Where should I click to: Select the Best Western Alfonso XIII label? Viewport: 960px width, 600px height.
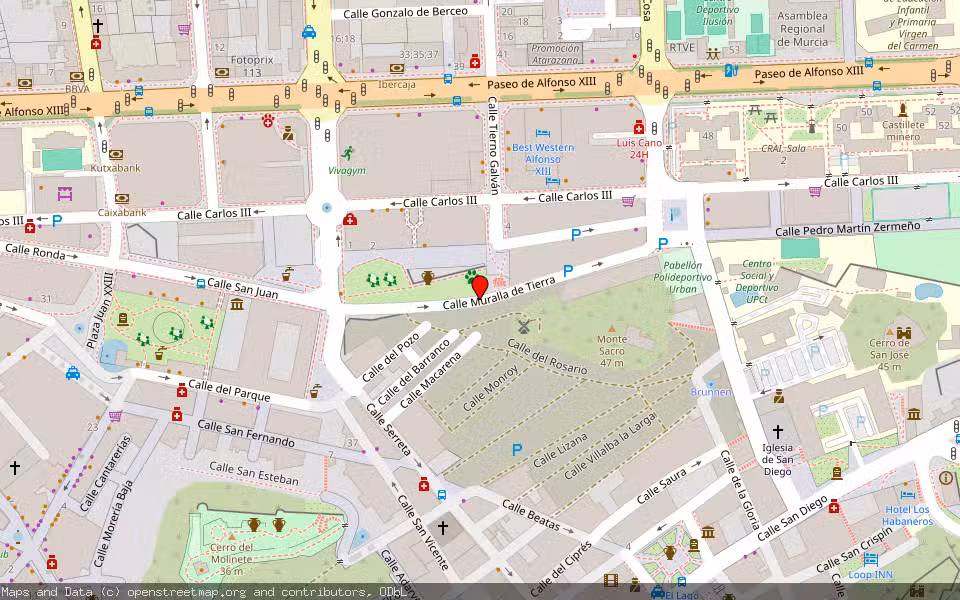pyautogui.click(x=543, y=159)
